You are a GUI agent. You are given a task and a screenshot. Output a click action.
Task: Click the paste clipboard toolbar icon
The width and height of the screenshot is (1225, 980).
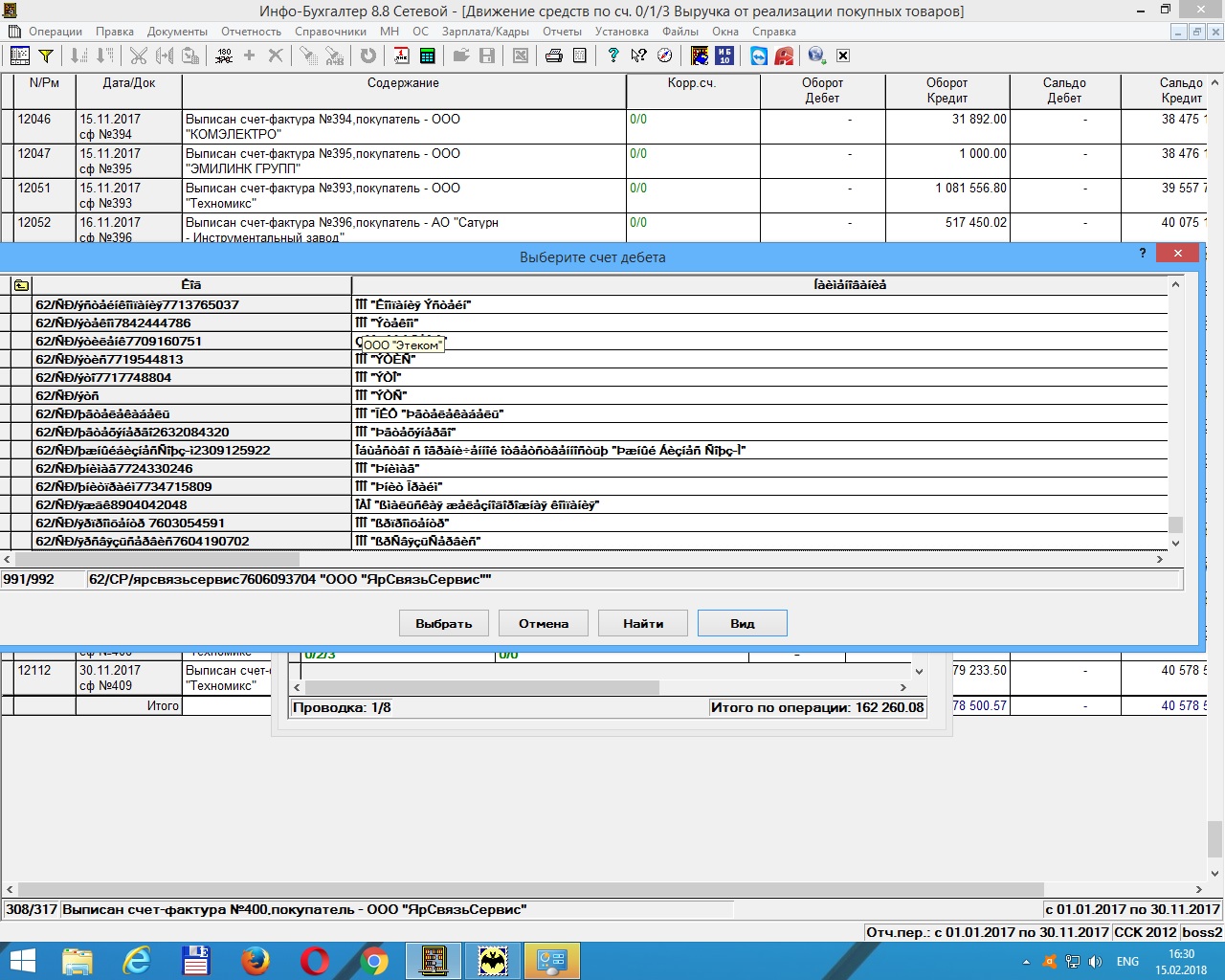tap(190, 56)
